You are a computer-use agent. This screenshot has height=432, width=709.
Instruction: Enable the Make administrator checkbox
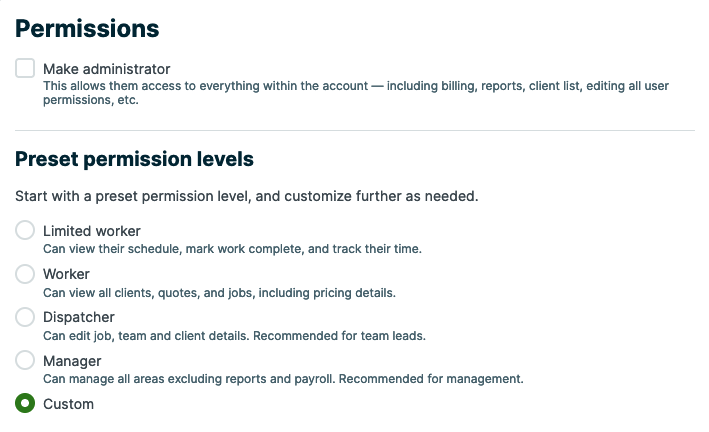pos(25,69)
